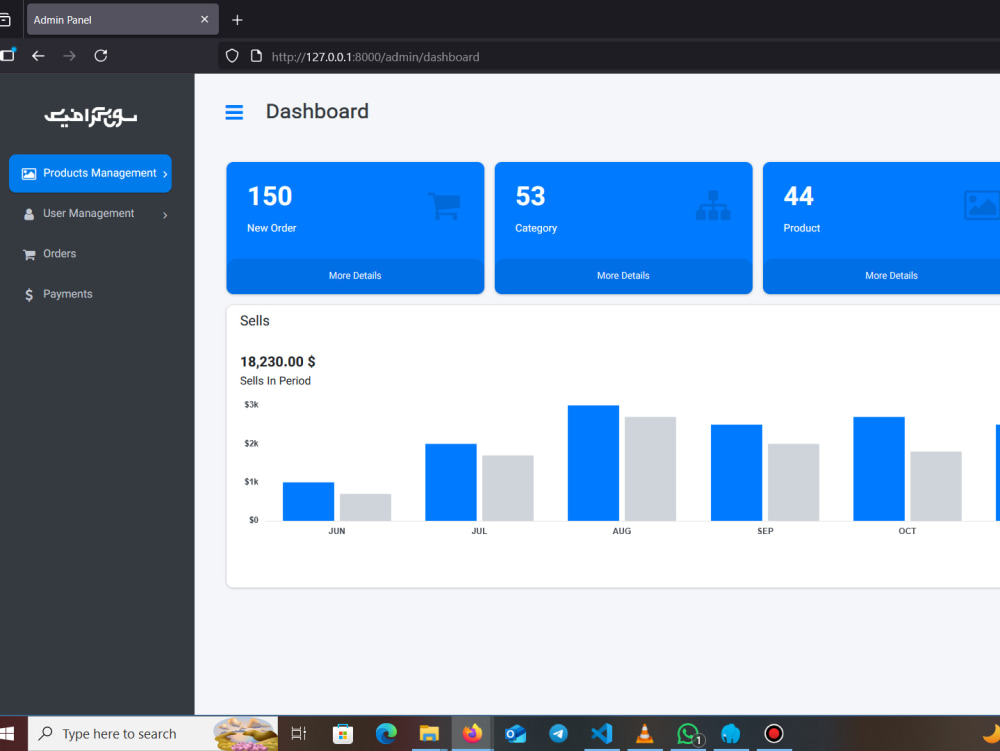Click the gray SEP bar in chart

point(793,483)
